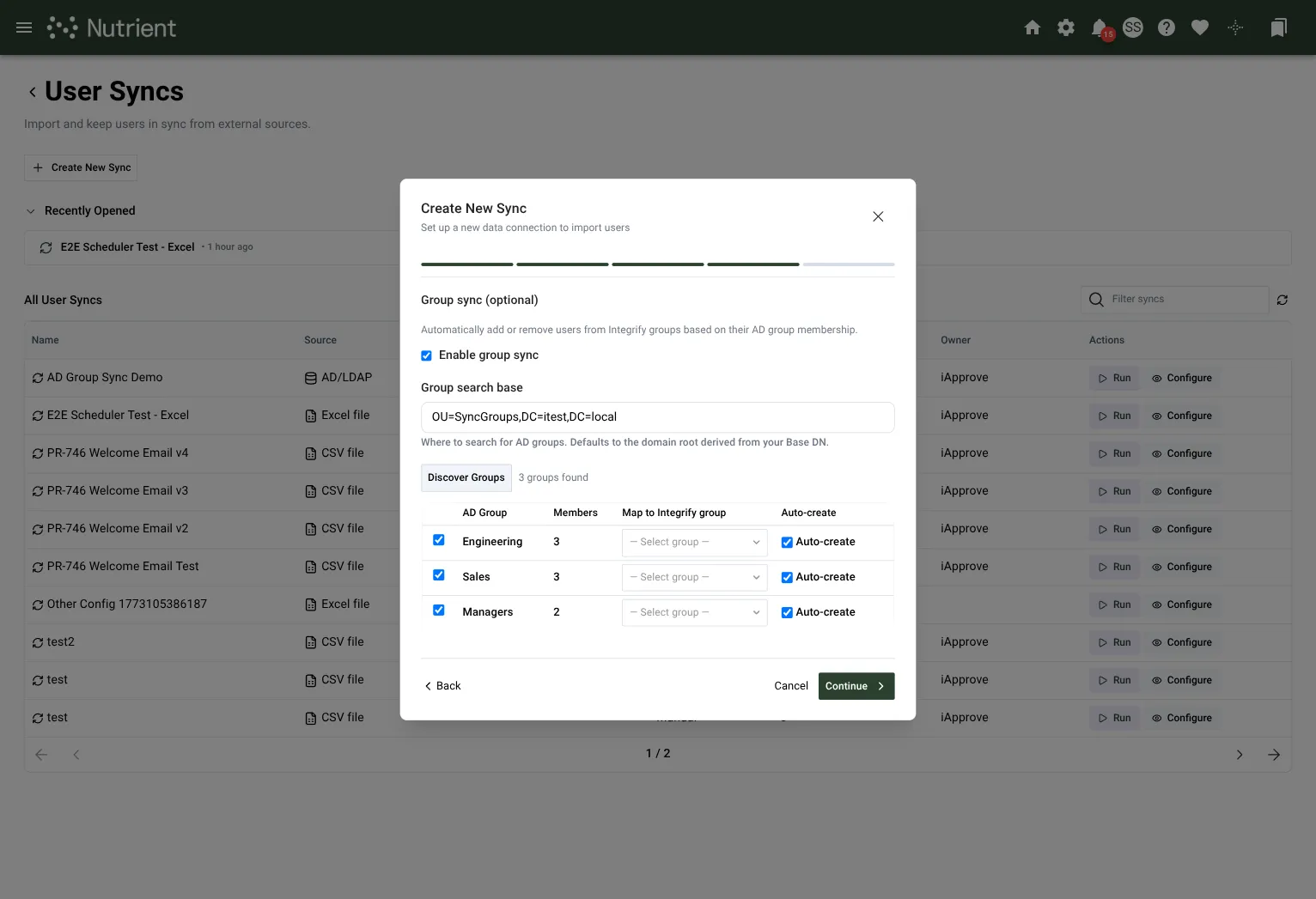The width and height of the screenshot is (1316, 899).
Task: Open settings gear in top bar
Action: 1066,27
